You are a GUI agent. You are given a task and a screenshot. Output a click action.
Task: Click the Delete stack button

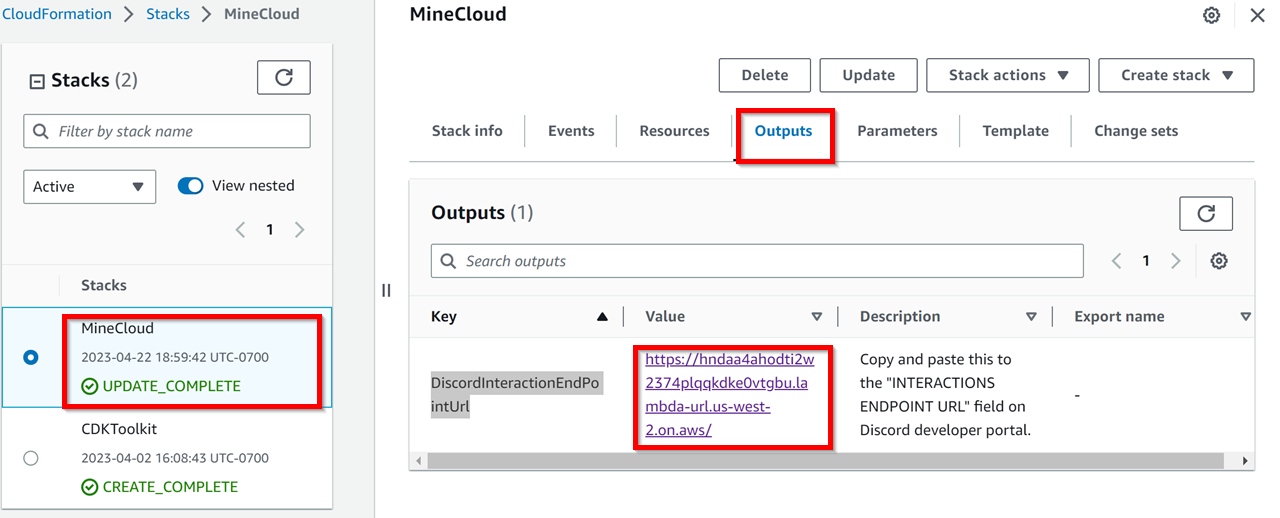coord(765,75)
